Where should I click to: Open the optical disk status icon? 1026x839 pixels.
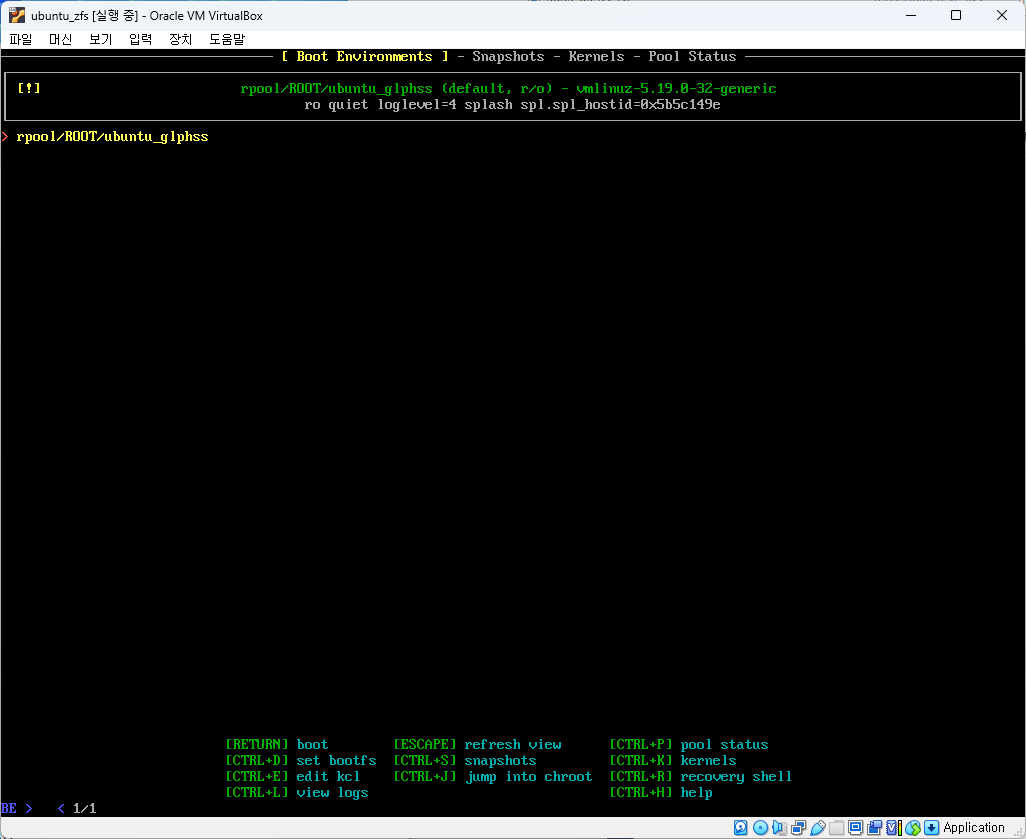pos(760,828)
